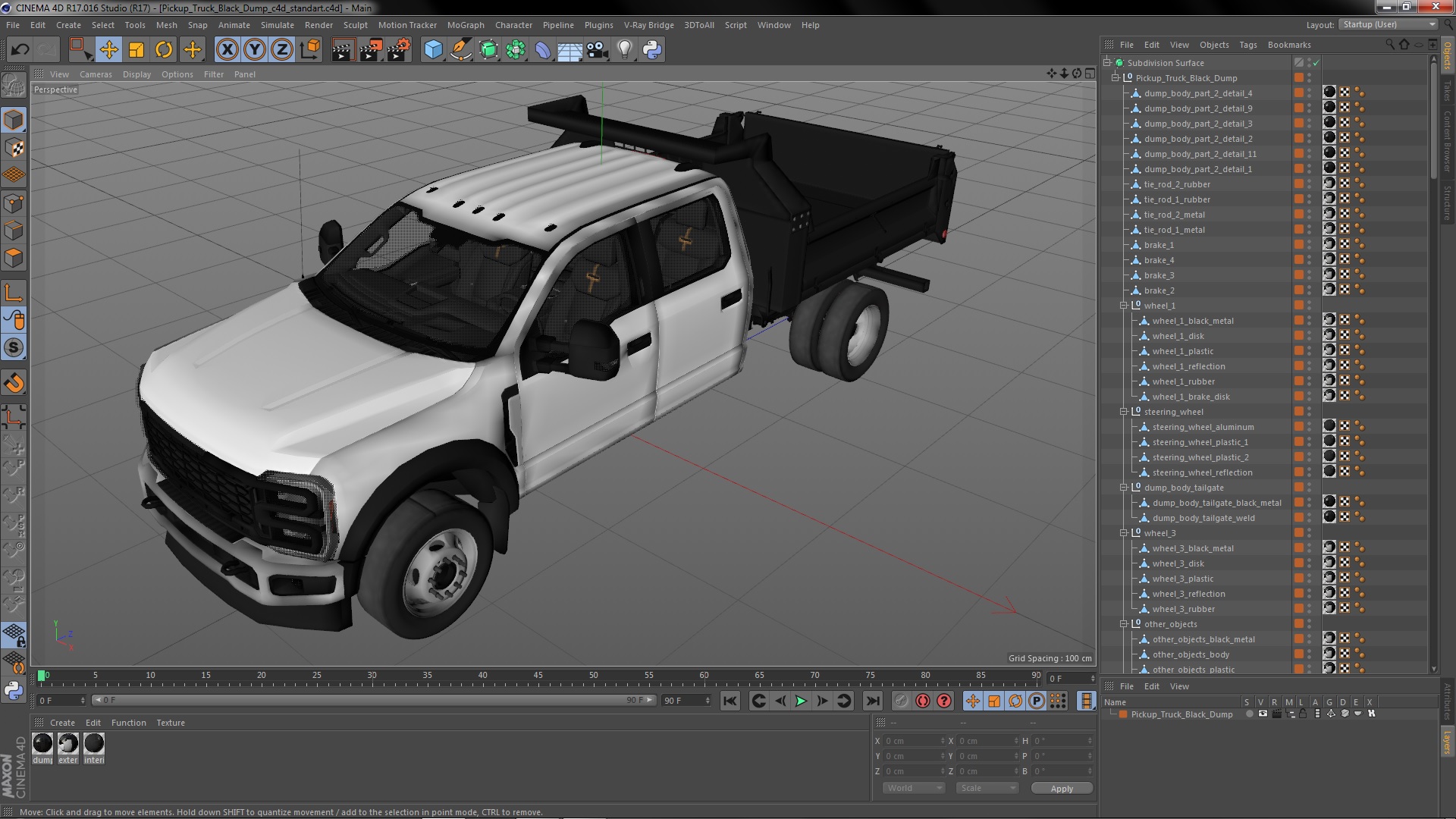Select tie_rod_1_metal object
1456x819 pixels.
click(x=1174, y=230)
